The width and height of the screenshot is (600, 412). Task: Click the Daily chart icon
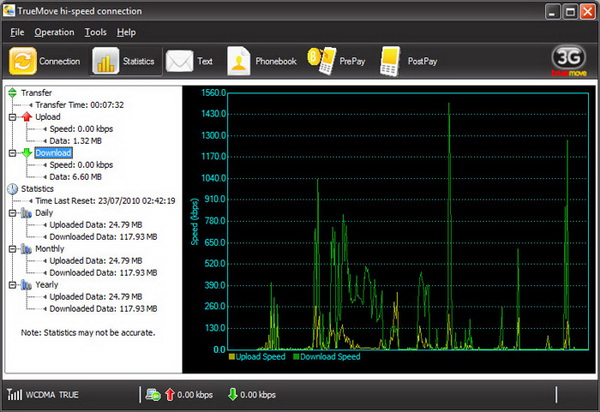tap(26, 213)
